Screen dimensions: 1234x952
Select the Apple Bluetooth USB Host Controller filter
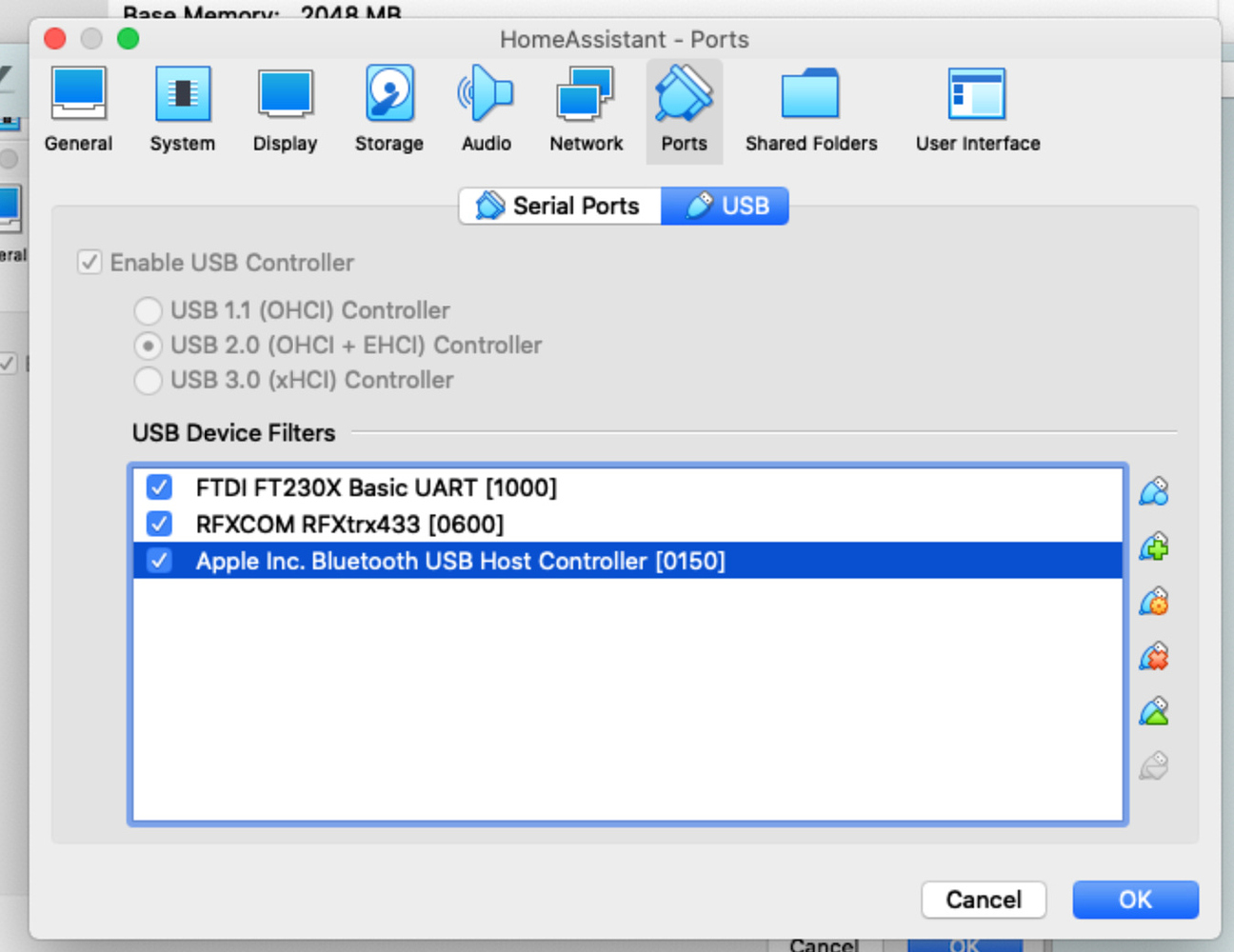coord(462,561)
